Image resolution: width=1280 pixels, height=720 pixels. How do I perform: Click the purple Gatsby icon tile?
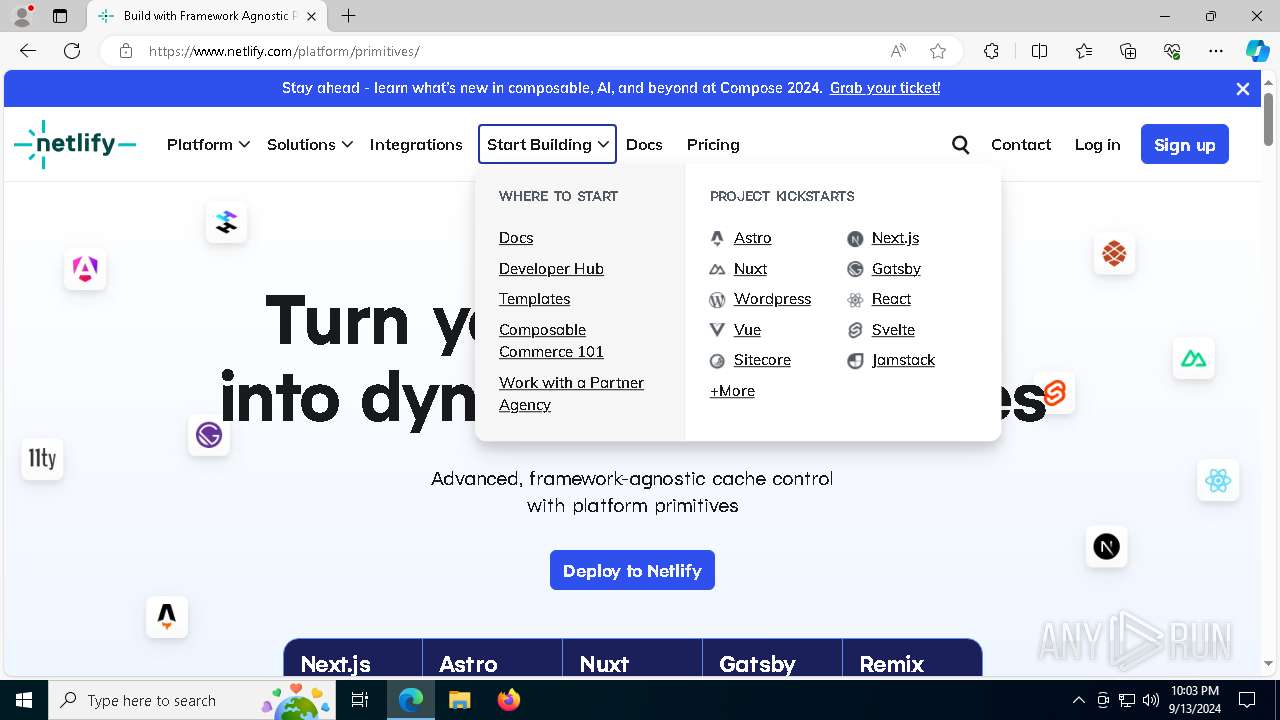[209, 435]
